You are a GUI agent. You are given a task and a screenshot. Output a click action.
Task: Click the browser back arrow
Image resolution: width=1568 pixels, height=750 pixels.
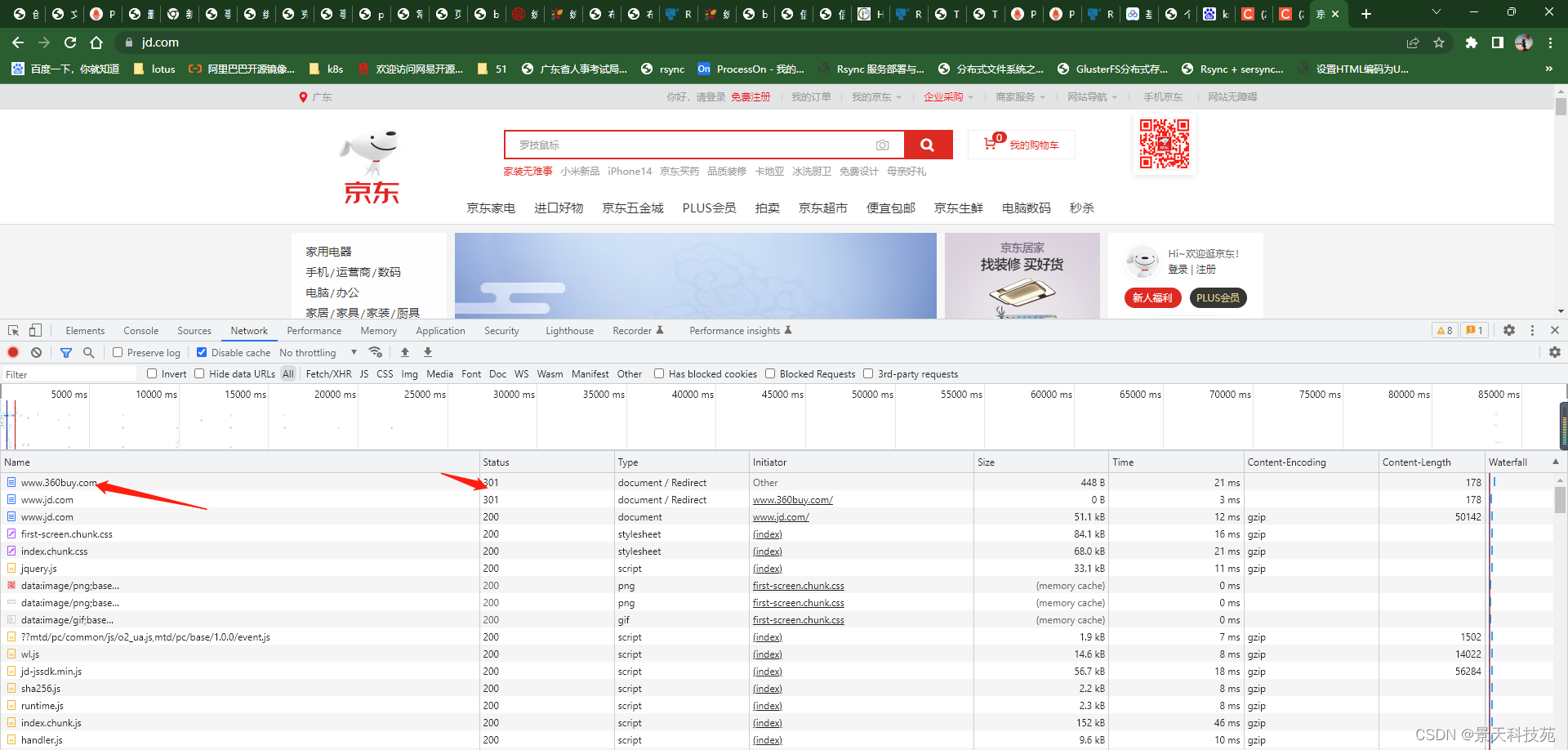(x=18, y=42)
